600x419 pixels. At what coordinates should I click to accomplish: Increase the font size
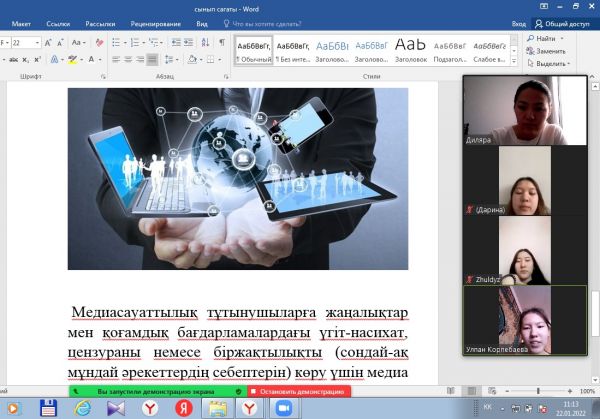[x=47, y=43]
